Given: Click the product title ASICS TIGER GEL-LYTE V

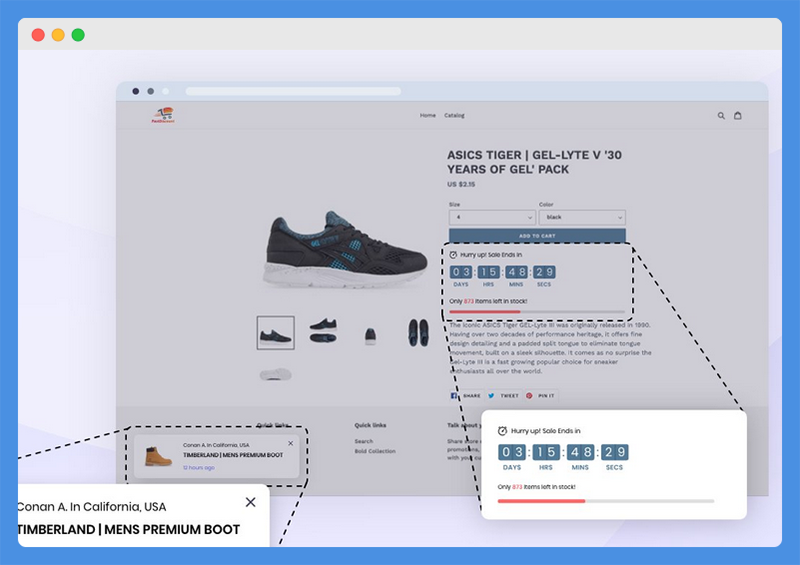Looking at the screenshot, I should pyautogui.click(x=534, y=162).
